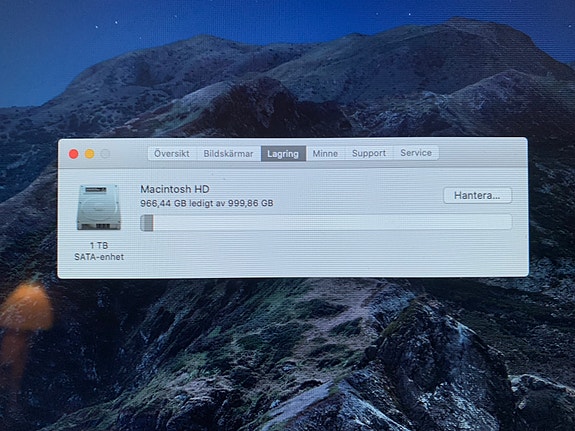575x431 pixels.
Task: Click the SATA-enhet label under the drive
Action: click(x=99, y=257)
